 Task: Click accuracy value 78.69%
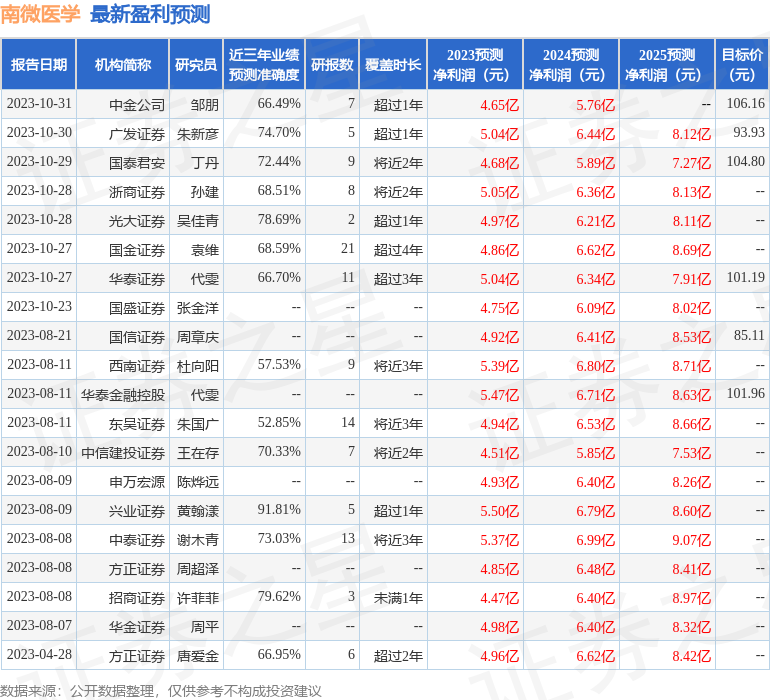tap(279, 220)
